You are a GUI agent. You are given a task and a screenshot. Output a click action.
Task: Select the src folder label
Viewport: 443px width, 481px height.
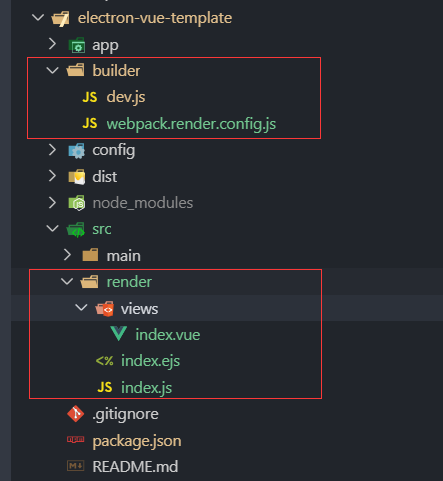click(x=102, y=229)
